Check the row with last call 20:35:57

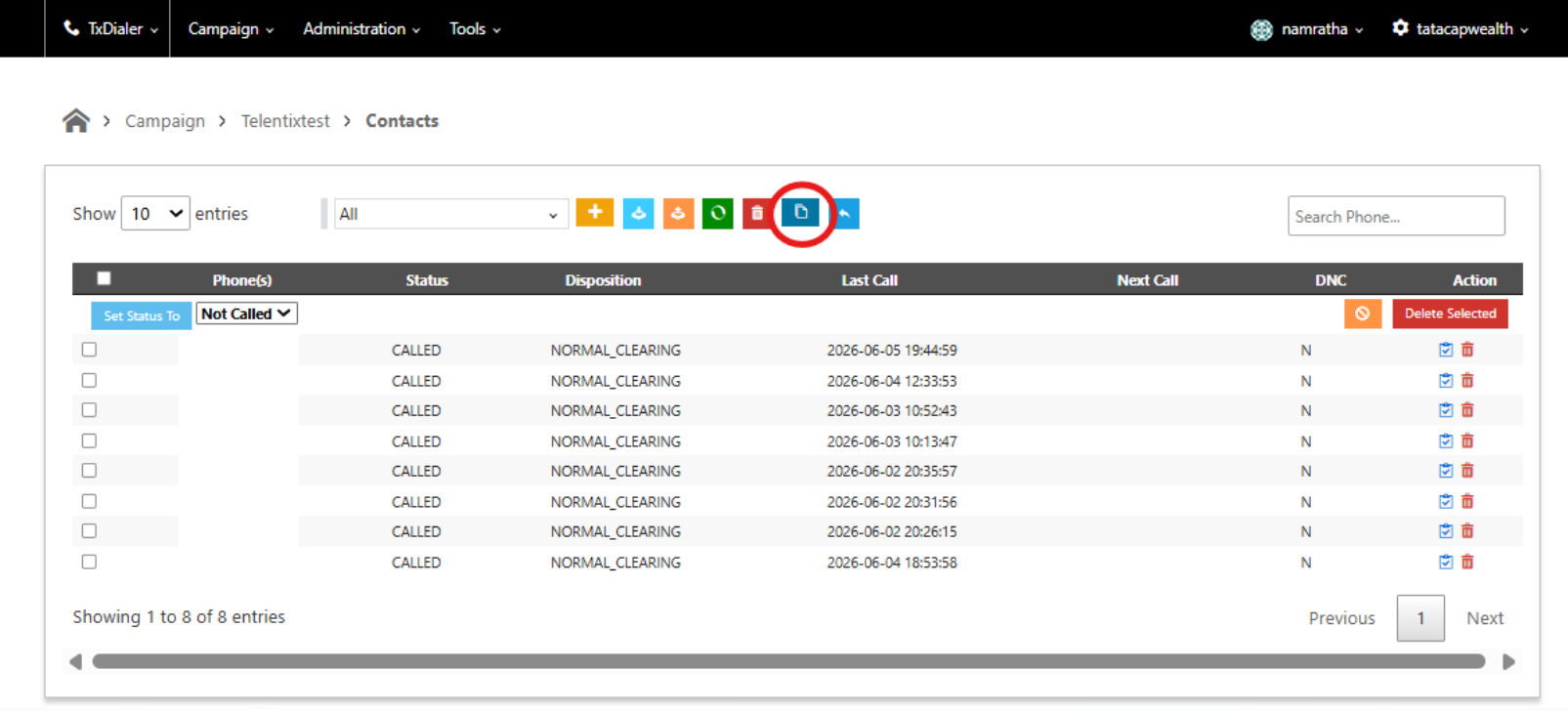(x=89, y=471)
